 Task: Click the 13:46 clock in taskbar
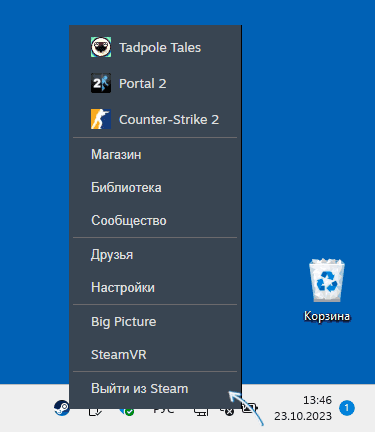coord(317,400)
